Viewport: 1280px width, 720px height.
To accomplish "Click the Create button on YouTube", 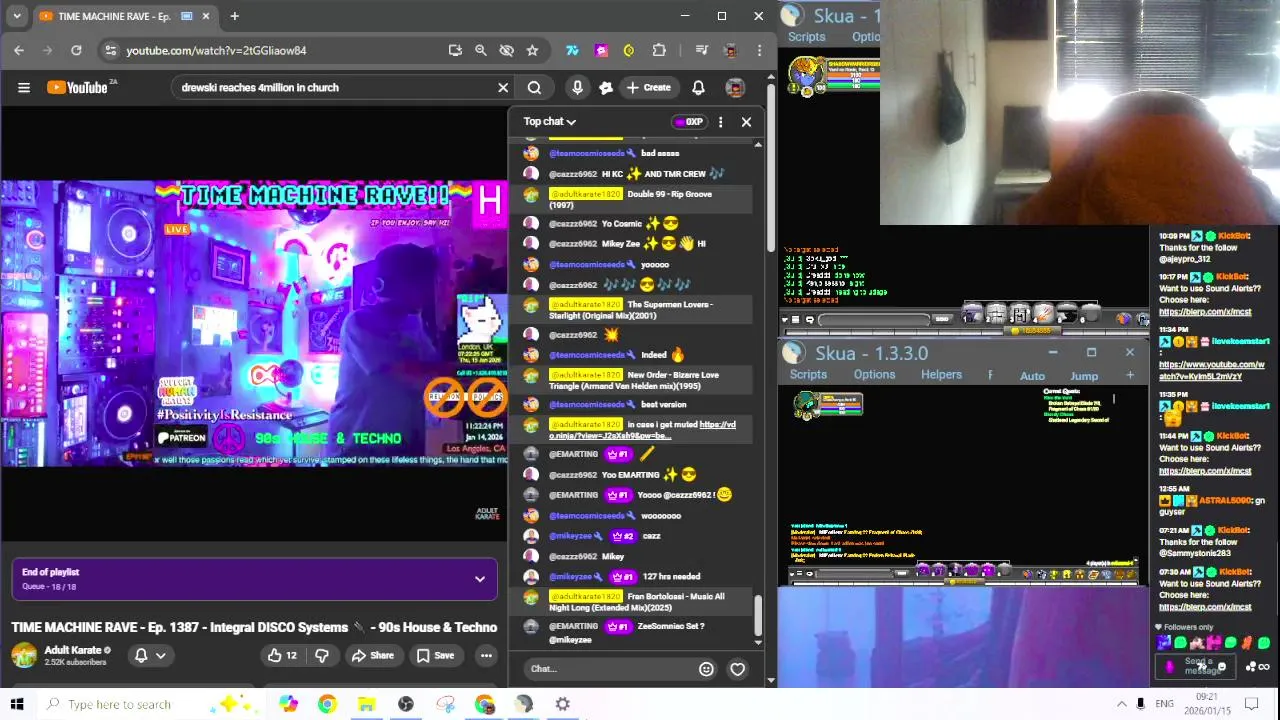I will [648, 87].
